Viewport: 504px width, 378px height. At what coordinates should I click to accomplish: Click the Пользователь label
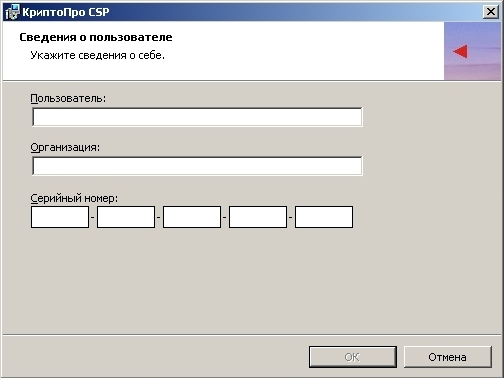(x=68, y=98)
